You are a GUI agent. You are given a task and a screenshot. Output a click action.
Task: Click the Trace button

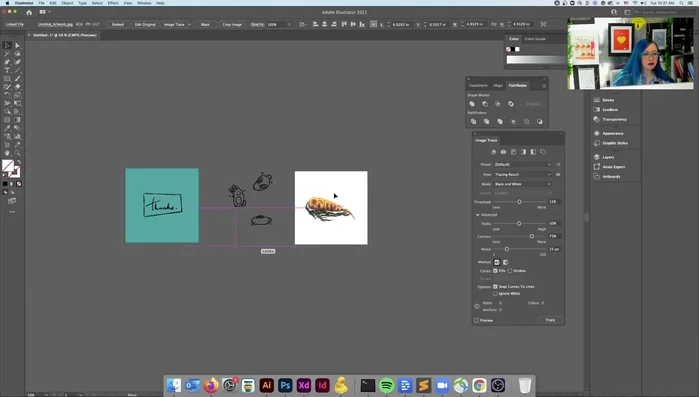(x=550, y=320)
